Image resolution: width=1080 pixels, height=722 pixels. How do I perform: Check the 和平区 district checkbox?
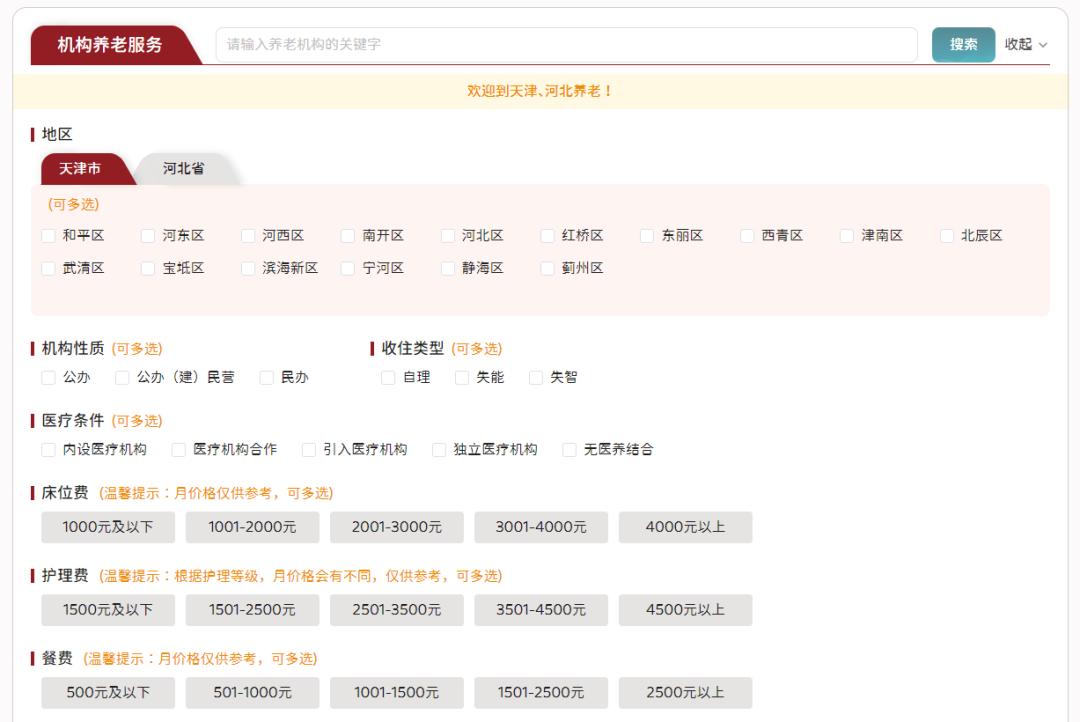(x=47, y=237)
